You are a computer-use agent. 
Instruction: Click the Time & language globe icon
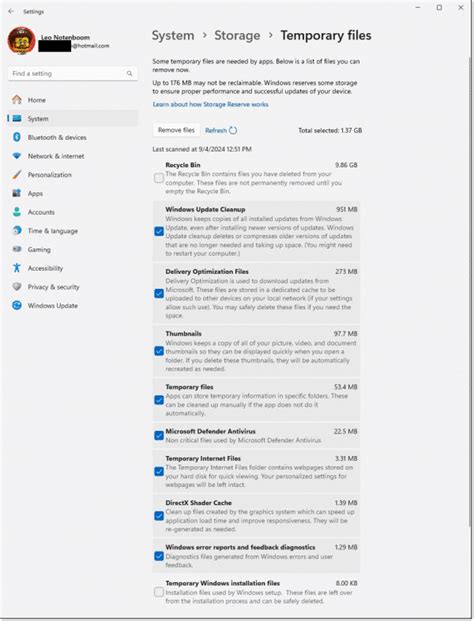click(17, 230)
